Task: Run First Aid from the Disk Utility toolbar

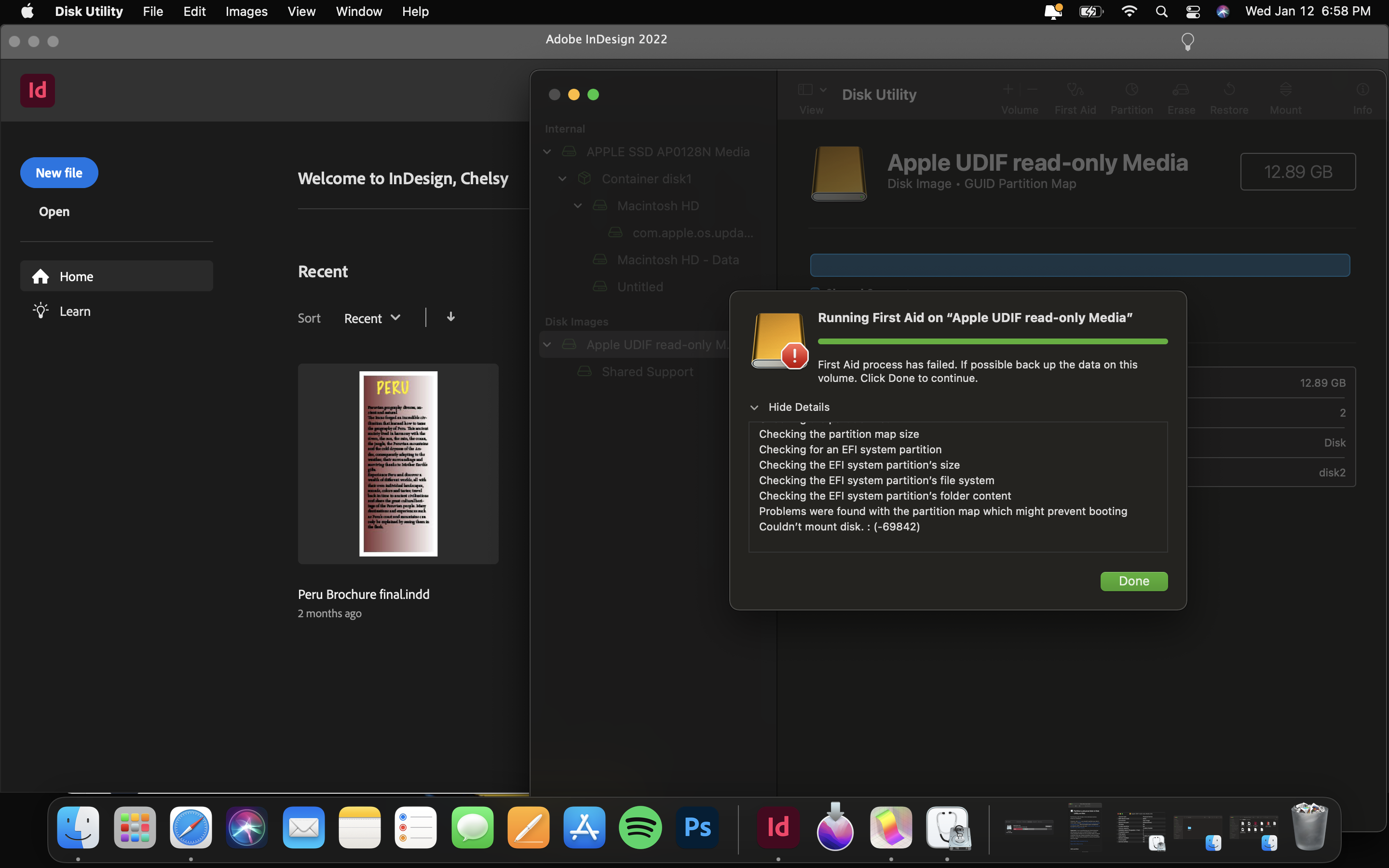Action: [x=1075, y=96]
